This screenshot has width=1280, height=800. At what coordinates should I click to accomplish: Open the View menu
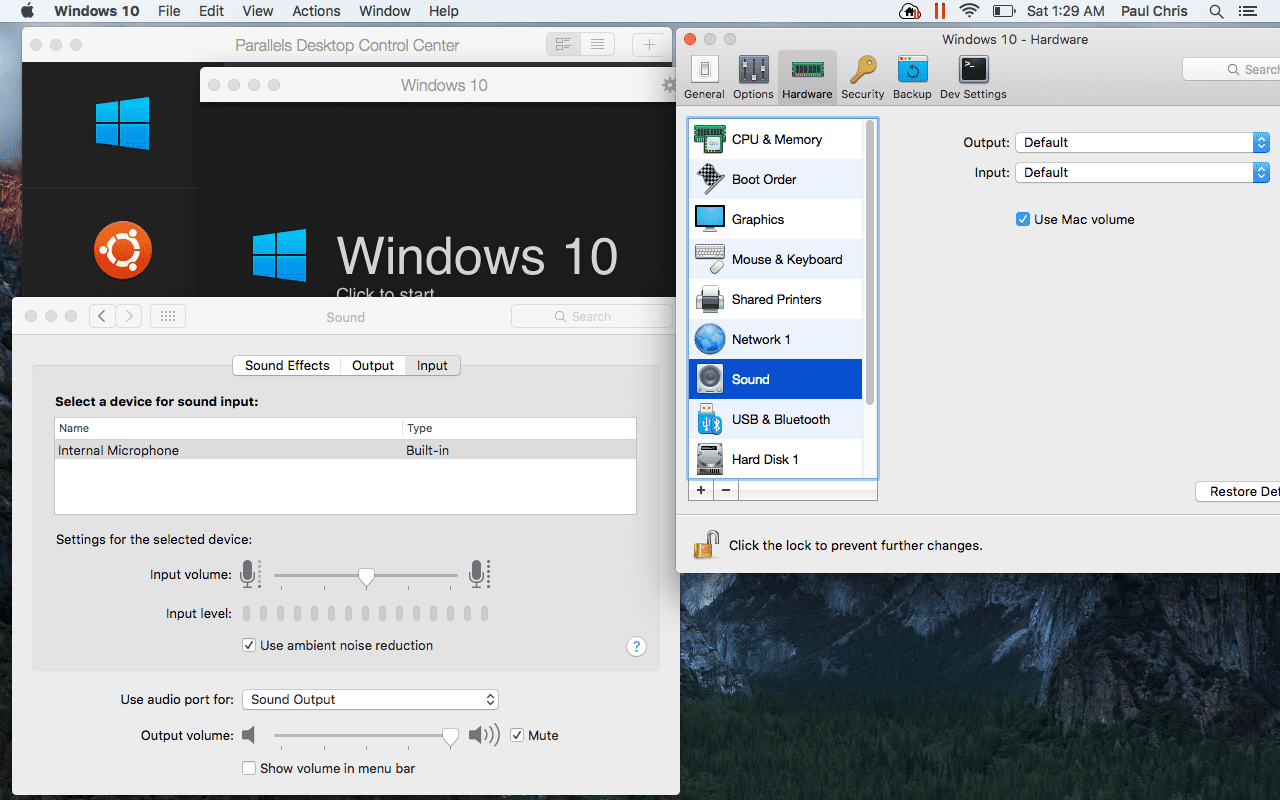(x=257, y=11)
